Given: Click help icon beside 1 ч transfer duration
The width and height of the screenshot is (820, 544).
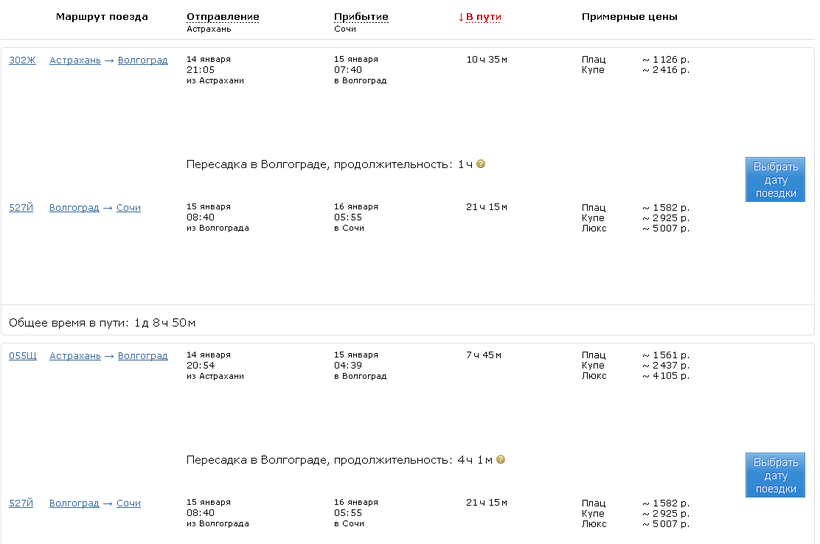Looking at the screenshot, I should point(481,164).
